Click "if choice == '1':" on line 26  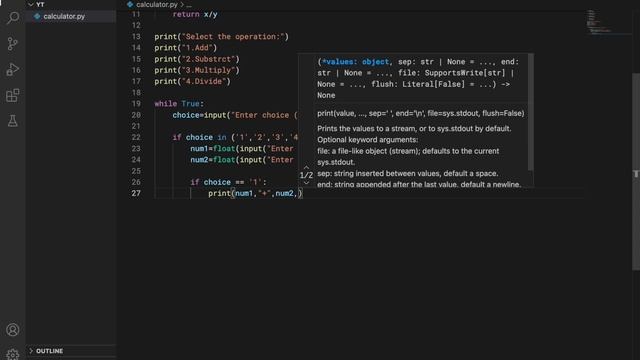pos(228,182)
